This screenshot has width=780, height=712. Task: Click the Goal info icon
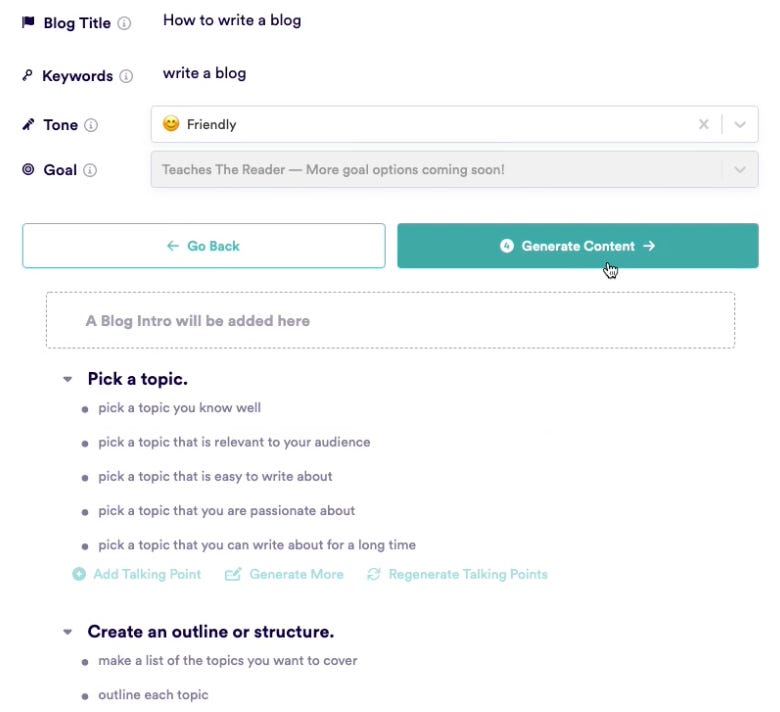[90, 170]
